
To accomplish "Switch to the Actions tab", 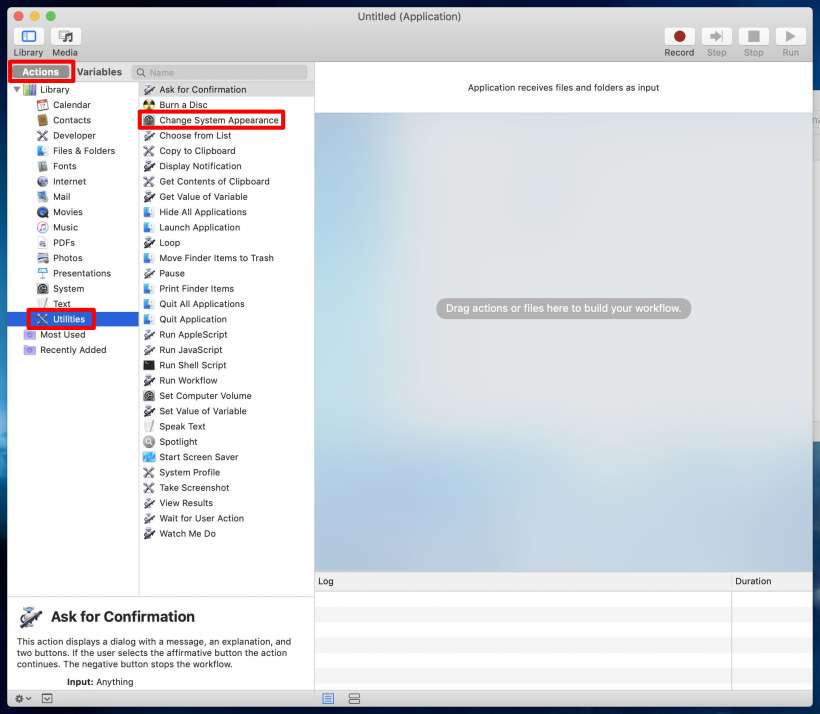I will tap(41, 72).
